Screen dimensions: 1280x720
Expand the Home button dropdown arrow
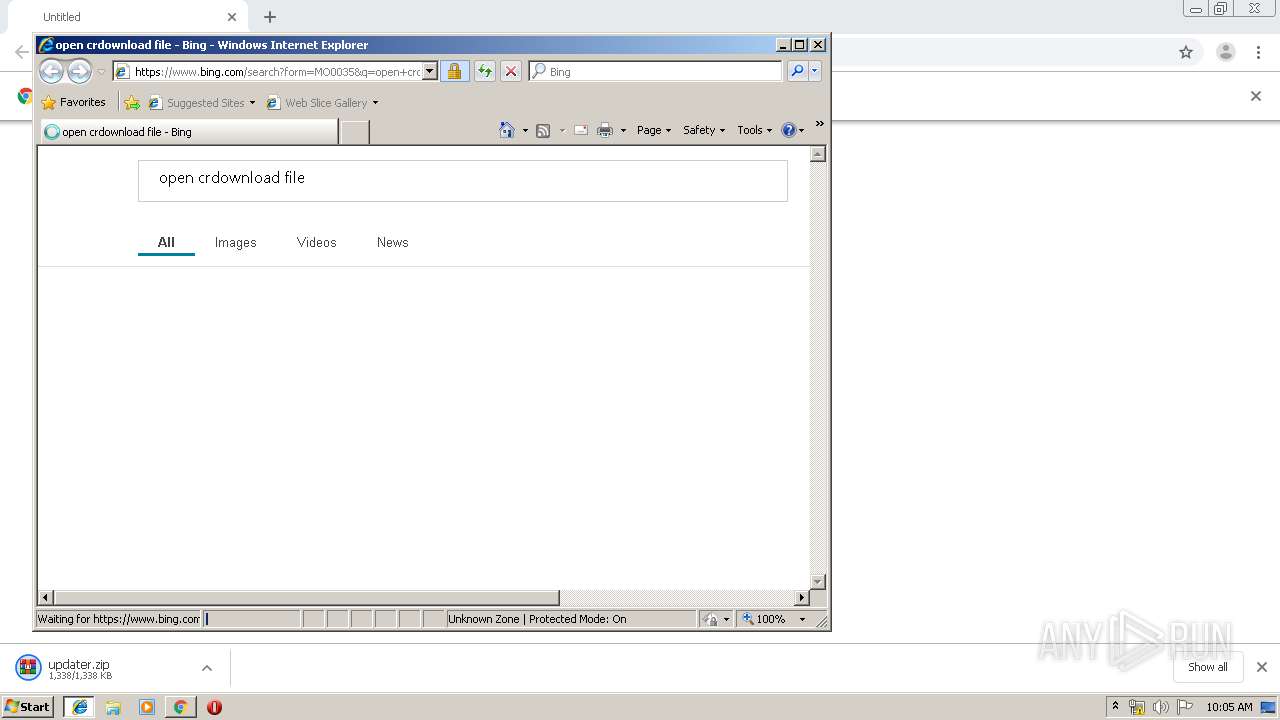point(525,130)
